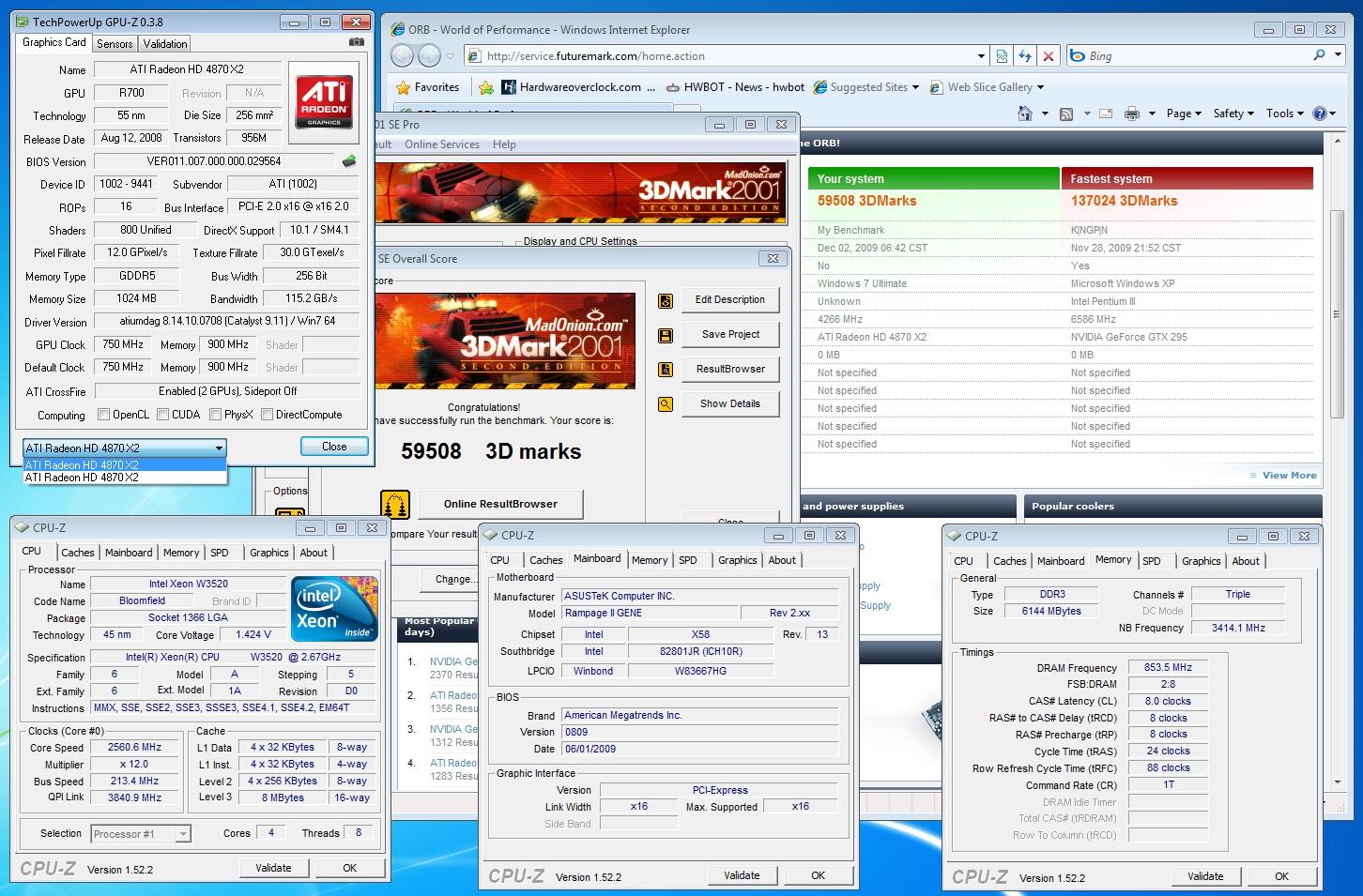This screenshot has width=1363, height=896.
Task: Click the RSS Feeds icon in IE
Action: pos(1066,114)
